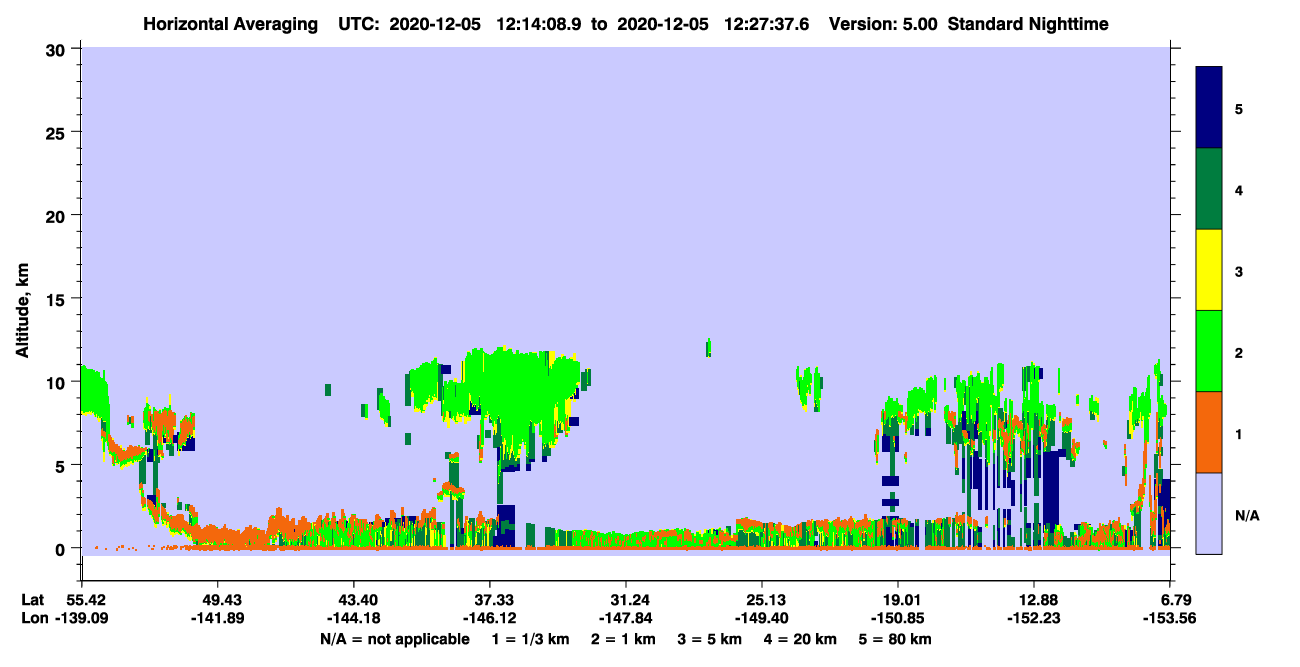The width and height of the screenshot is (1300, 667).
Task: Click legend text '4 = 20 km'
Action: pyautogui.click(x=802, y=639)
